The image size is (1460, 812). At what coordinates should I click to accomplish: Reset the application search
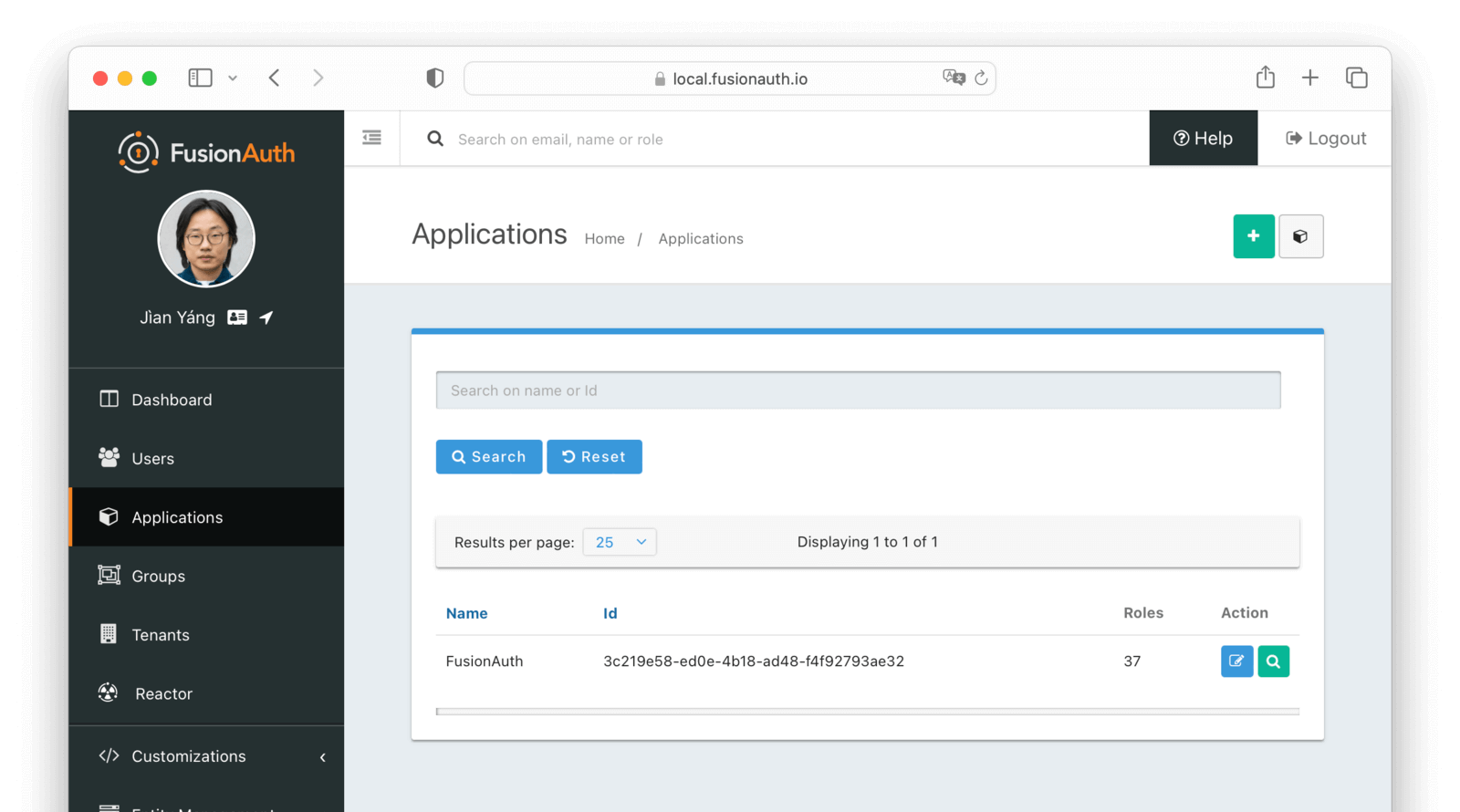594,457
